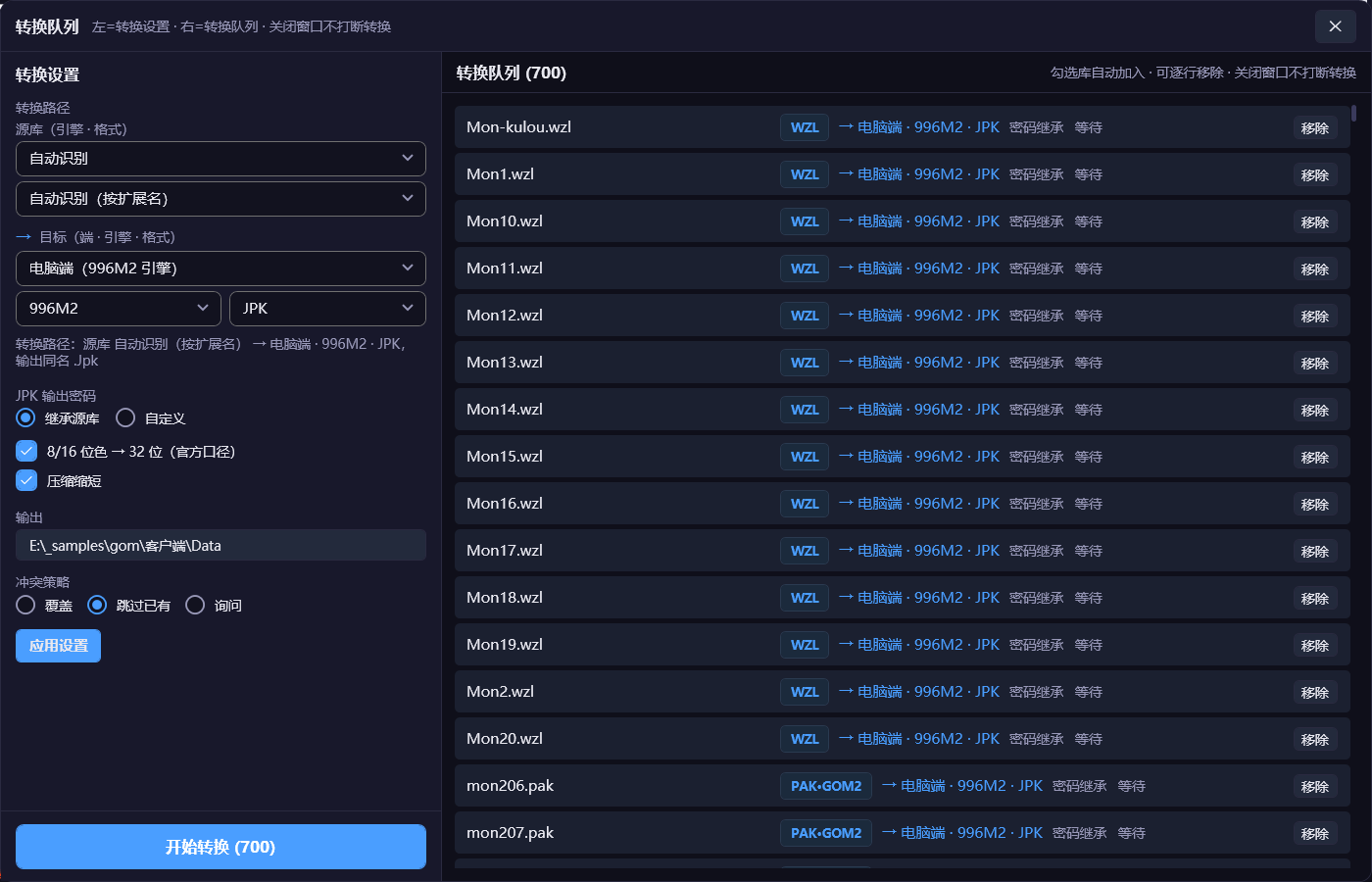Open source engine 自动识别 dropdown

(220, 159)
